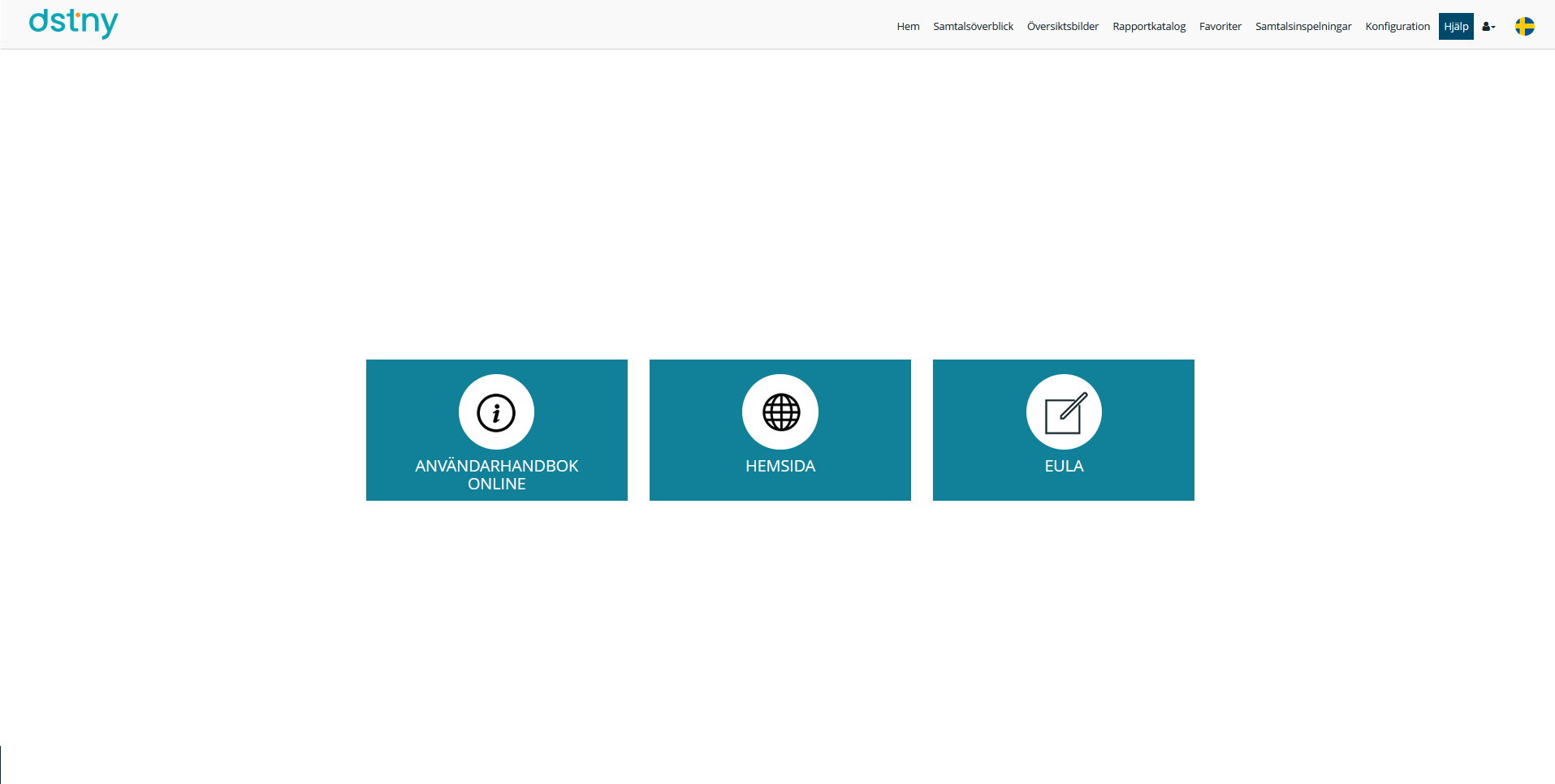The height and width of the screenshot is (784, 1555).
Task: Select the highlighted Hjälp tab
Action: tap(1456, 27)
